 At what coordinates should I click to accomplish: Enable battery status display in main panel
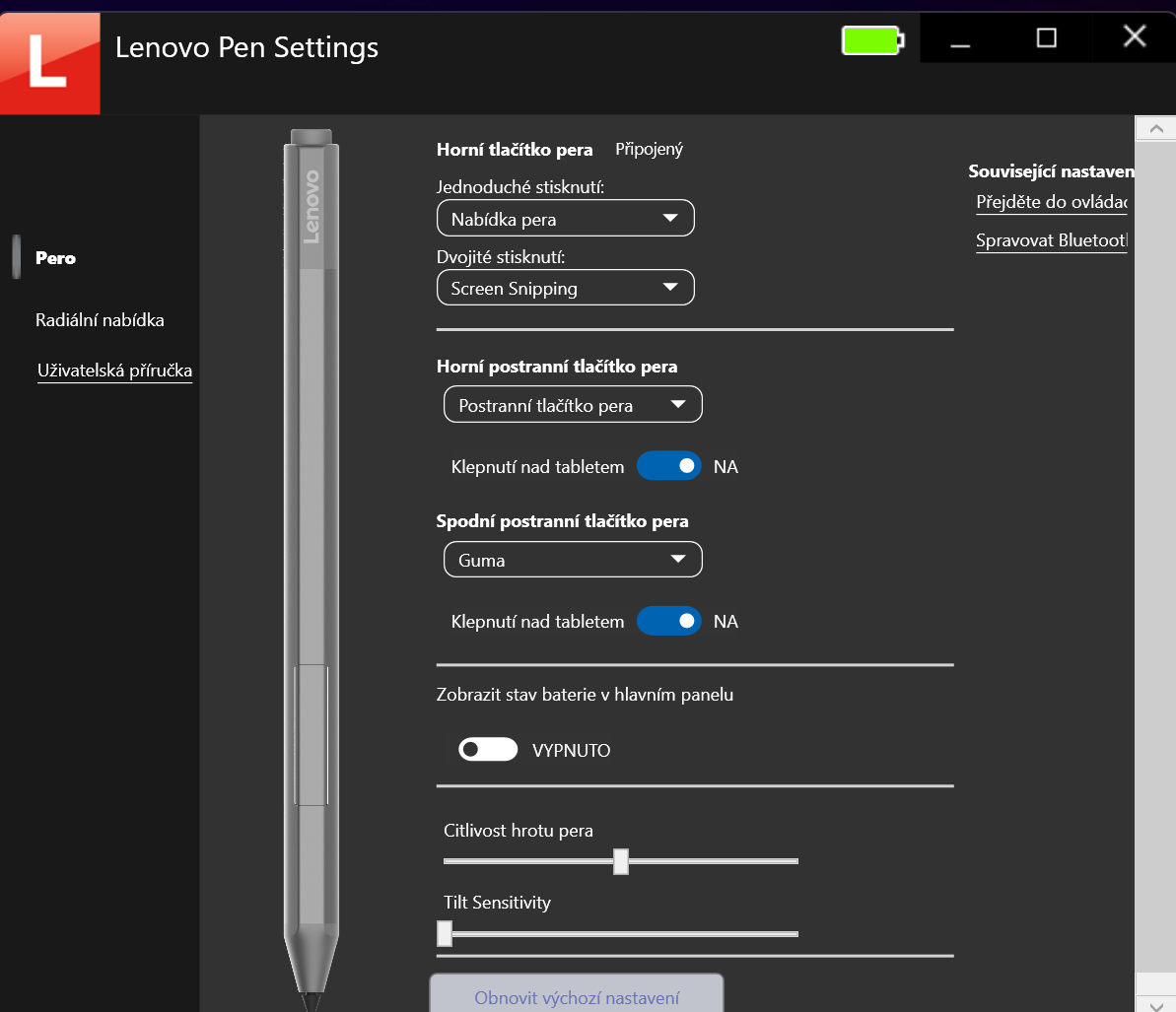(x=488, y=750)
